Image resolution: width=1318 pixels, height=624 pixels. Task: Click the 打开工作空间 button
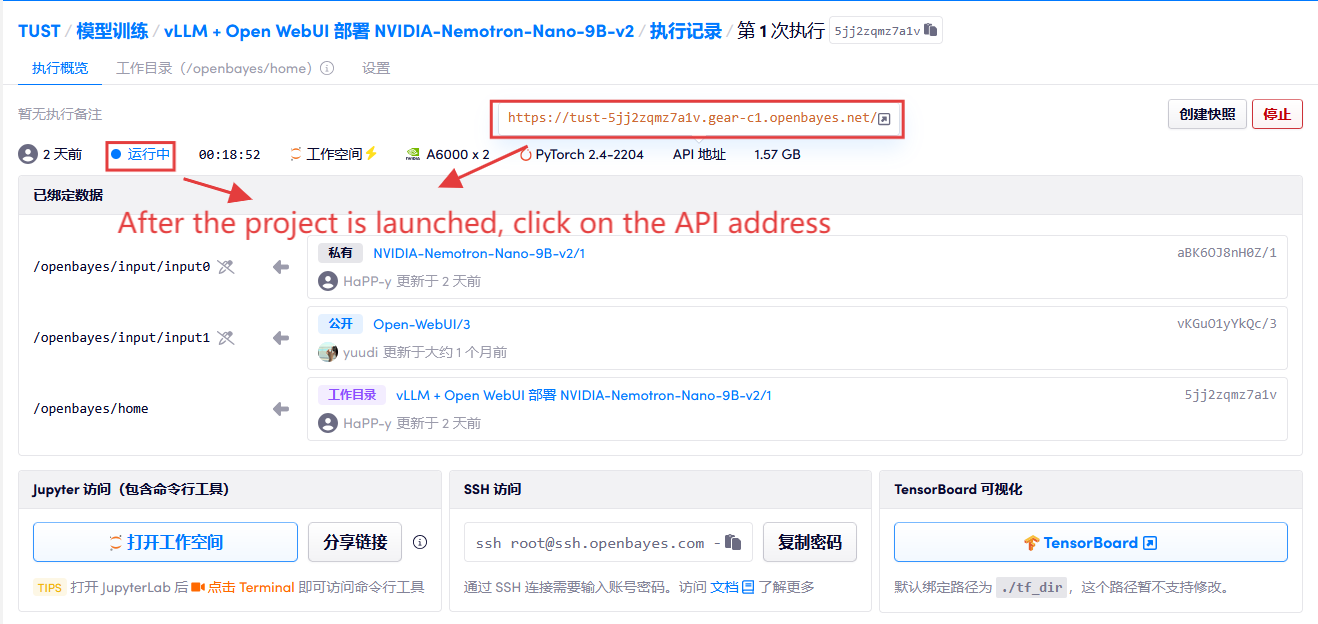click(x=165, y=542)
